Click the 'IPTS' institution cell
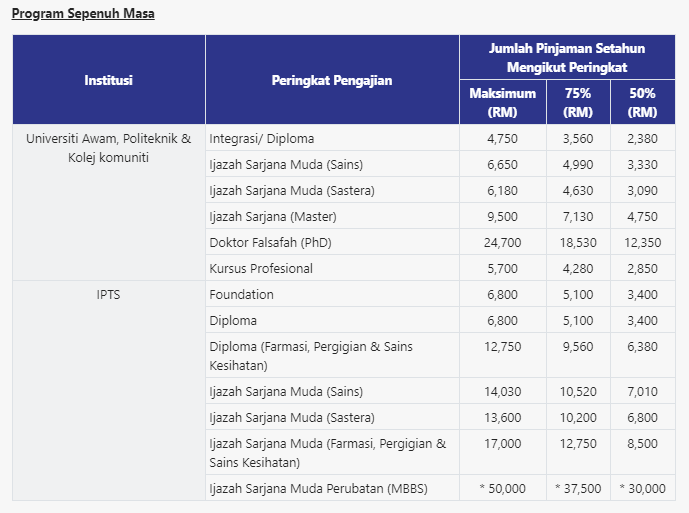Viewport: 689px width, 513px height. pos(109,294)
